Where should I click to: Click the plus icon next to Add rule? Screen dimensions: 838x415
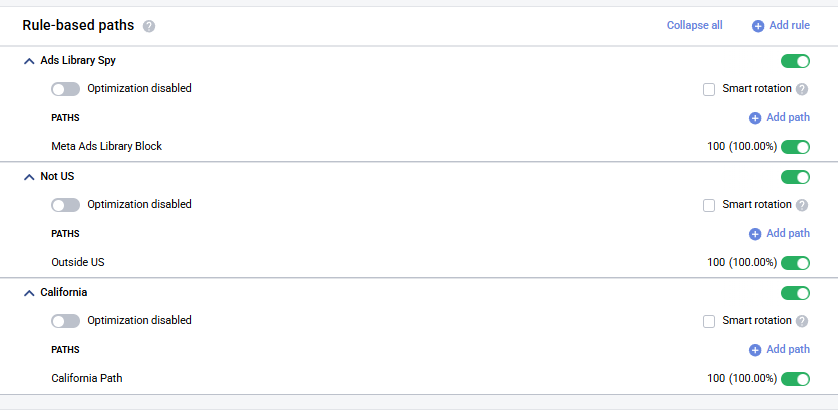[x=758, y=26]
